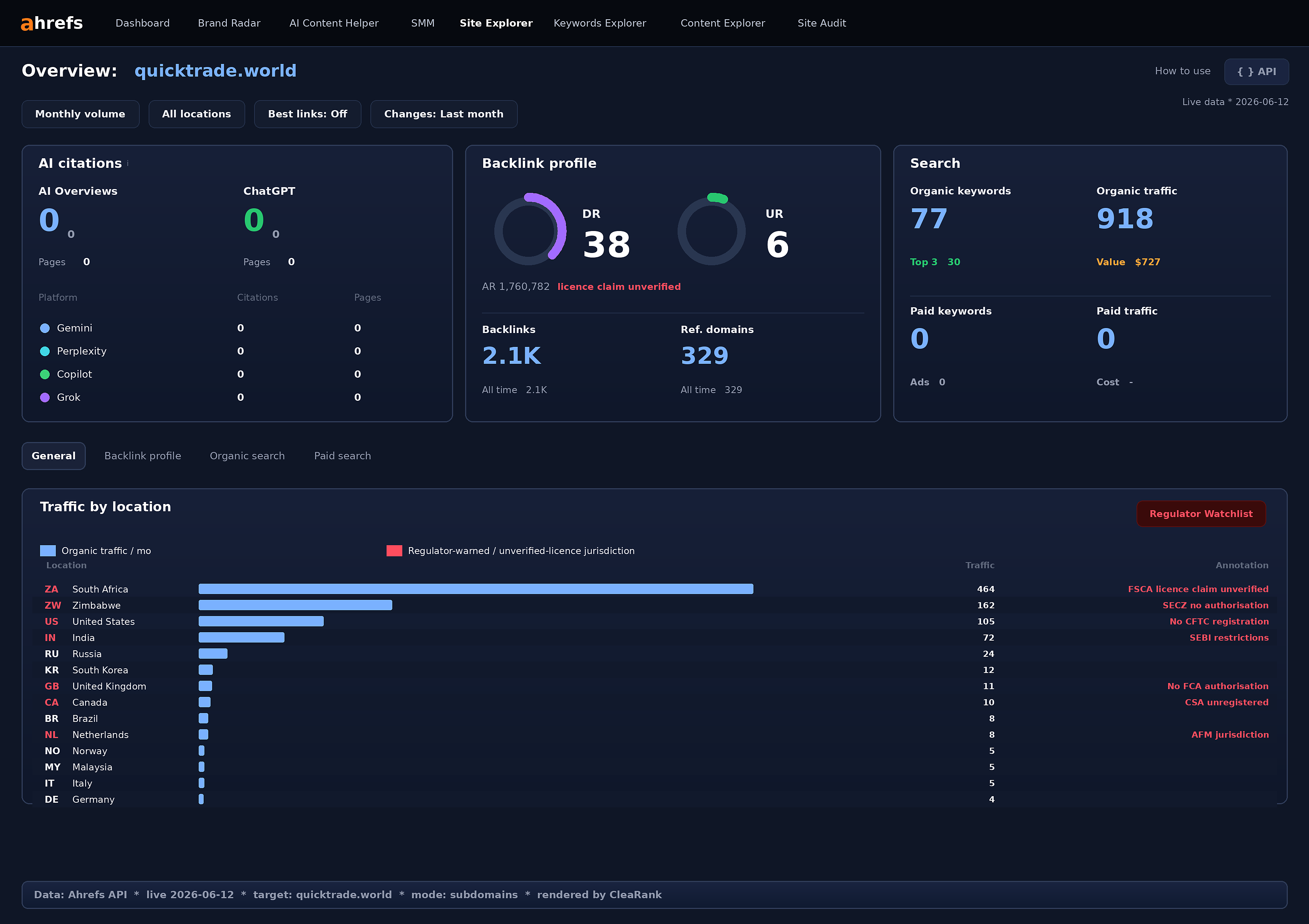Click the API button

tap(1257, 72)
